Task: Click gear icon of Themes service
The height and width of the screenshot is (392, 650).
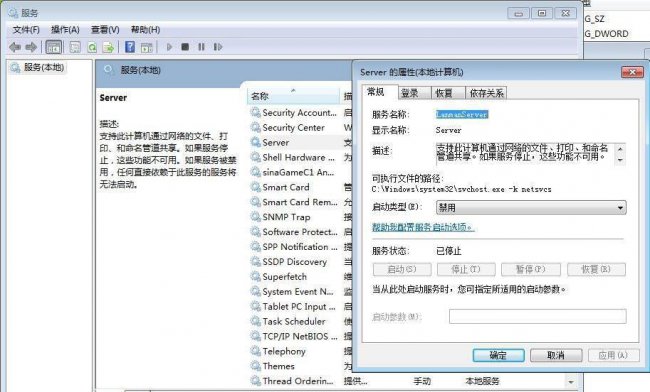Action: tap(255, 366)
